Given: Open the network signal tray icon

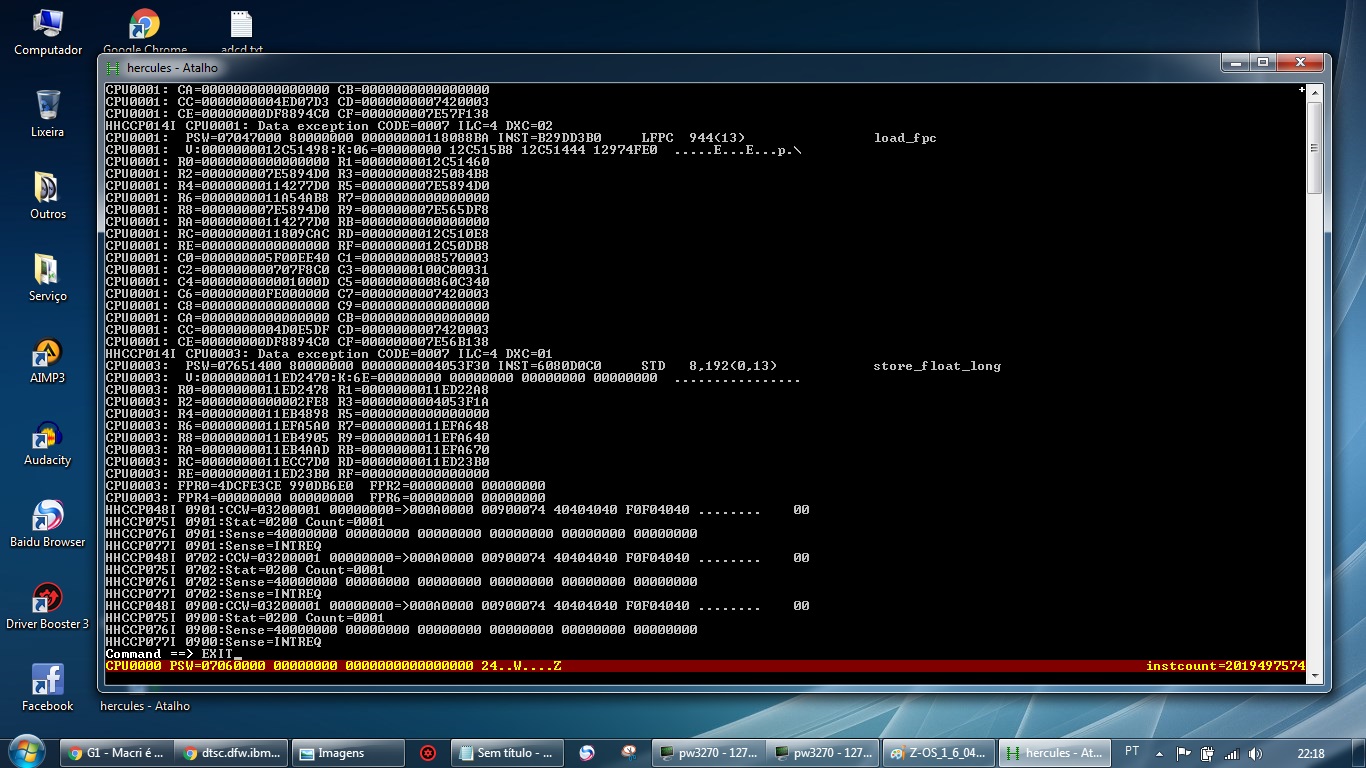Looking at the screenshot, I should (1231, 753).
